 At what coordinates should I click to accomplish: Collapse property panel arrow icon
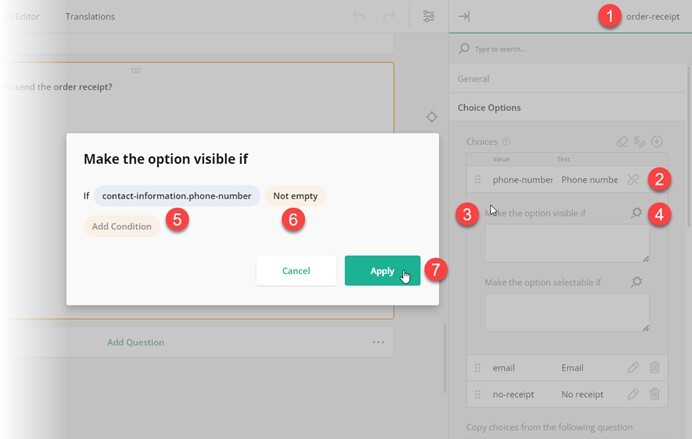click(464, 16)
